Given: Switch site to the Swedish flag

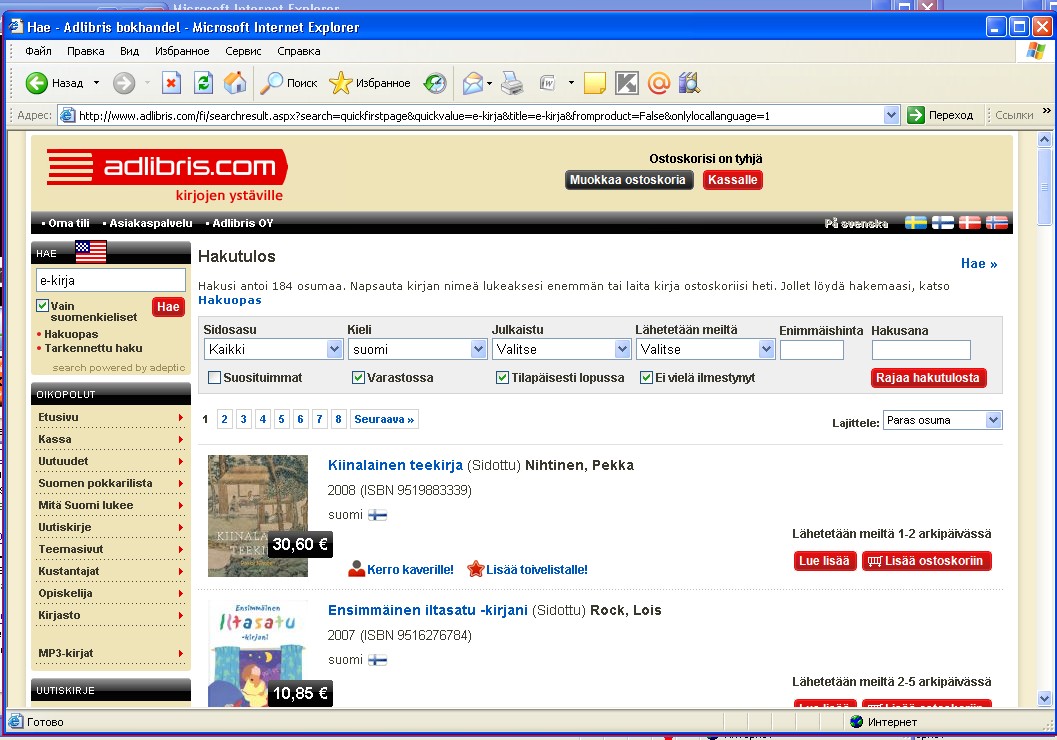Looking at the screenshot, I should 915,223.
